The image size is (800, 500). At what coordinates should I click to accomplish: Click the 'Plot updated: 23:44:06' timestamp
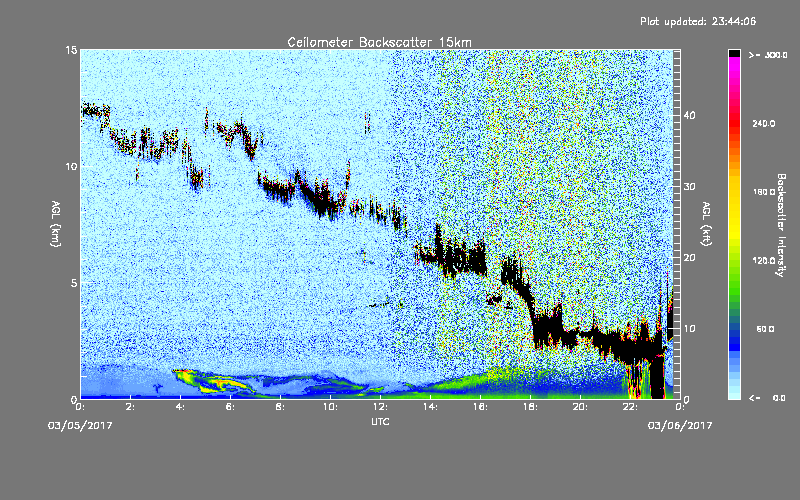[698, 21]
